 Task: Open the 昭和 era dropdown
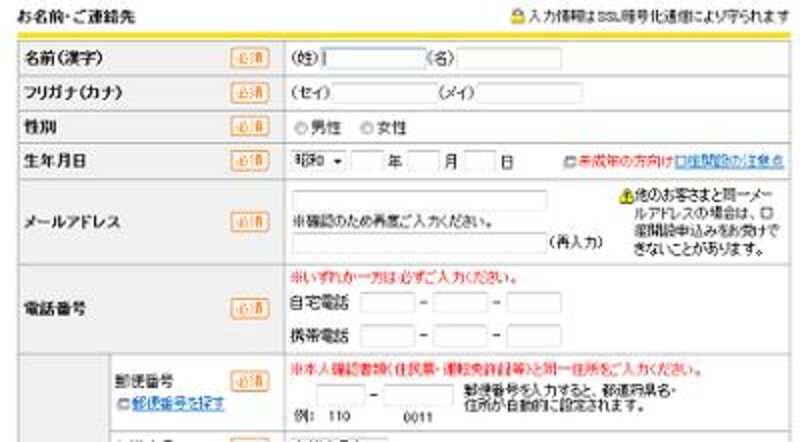318,161
